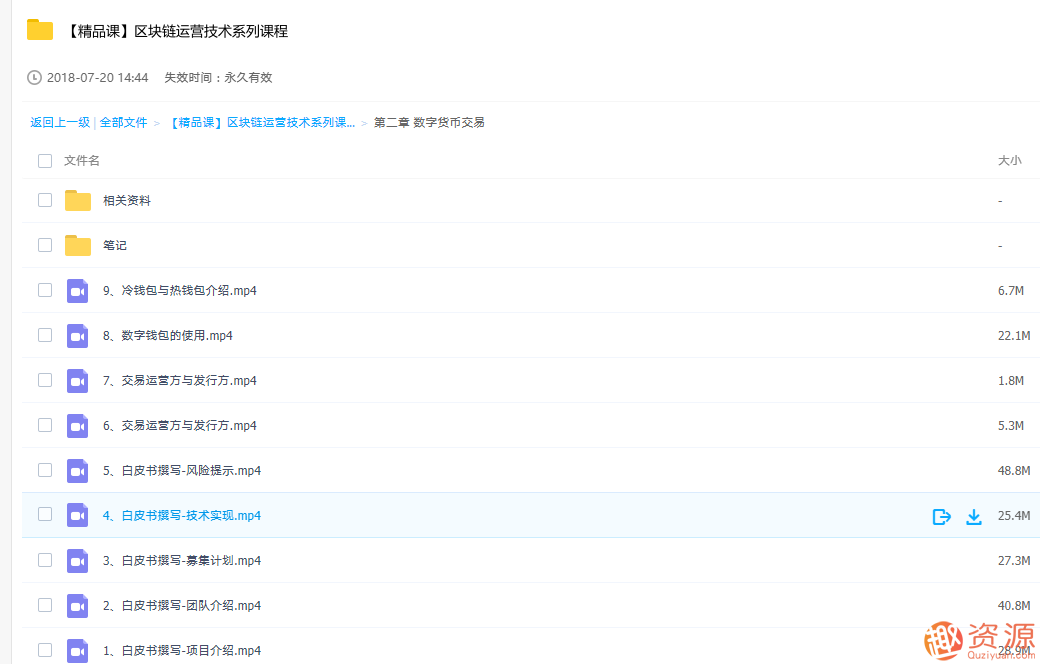
Task: Click the title 【精品课】区块链运营技术系列课程
Action: point(177,31)
